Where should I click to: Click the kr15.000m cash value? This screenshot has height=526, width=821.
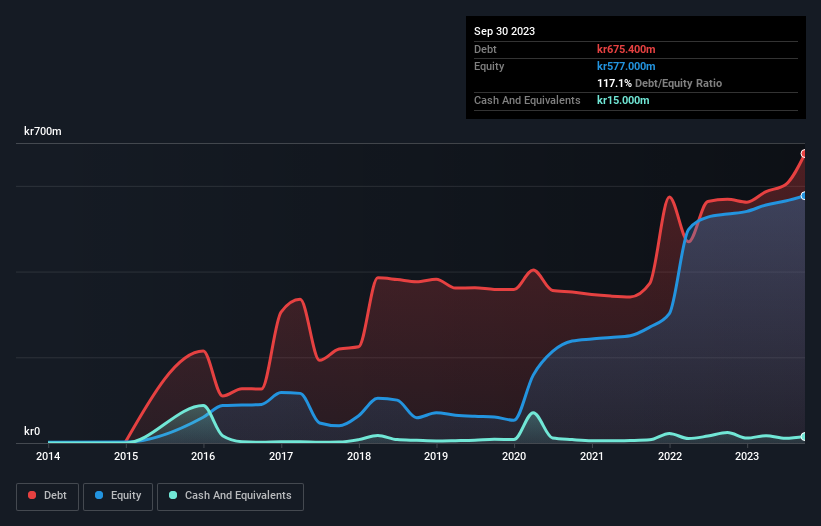(623, 100)
